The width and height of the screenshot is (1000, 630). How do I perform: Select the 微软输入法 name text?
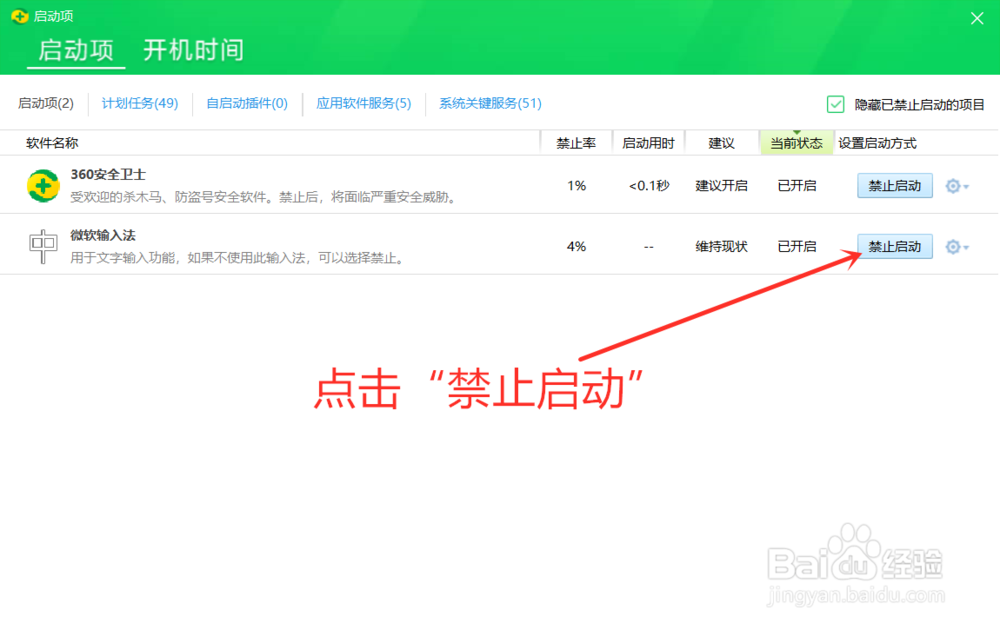click(103, 235)
